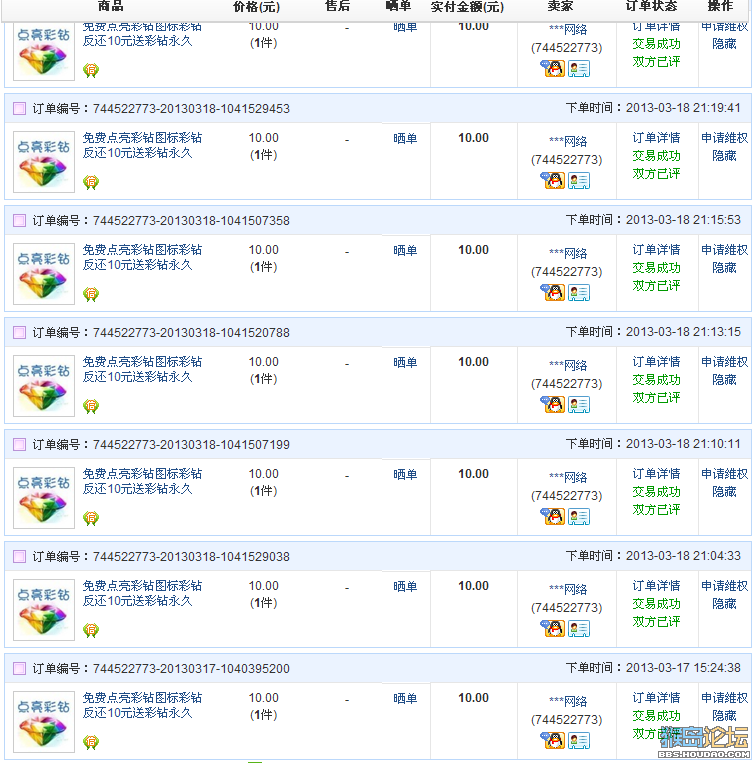Open QQ chat icon for 21:13:15 order seller

[553, 404]
